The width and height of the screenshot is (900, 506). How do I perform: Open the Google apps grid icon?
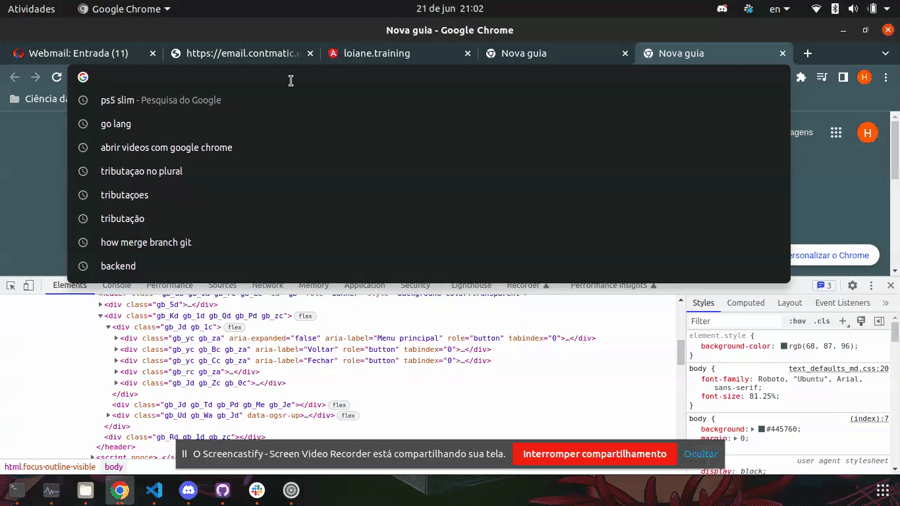click(x=836, y=133)
